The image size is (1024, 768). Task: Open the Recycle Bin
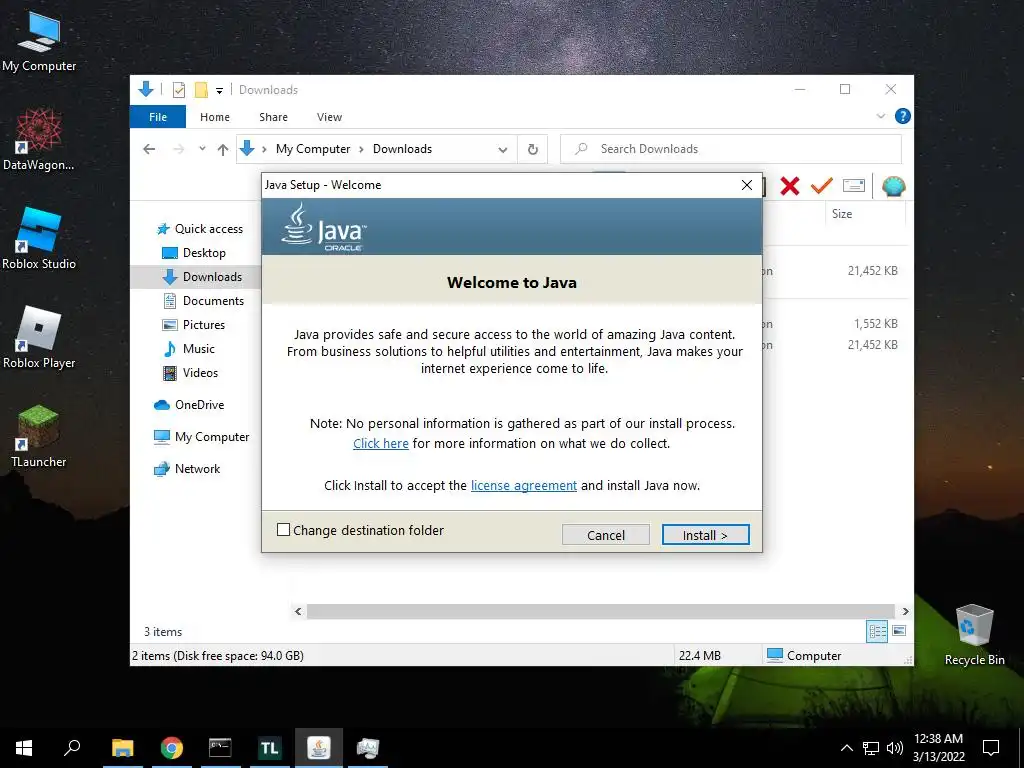974,635
